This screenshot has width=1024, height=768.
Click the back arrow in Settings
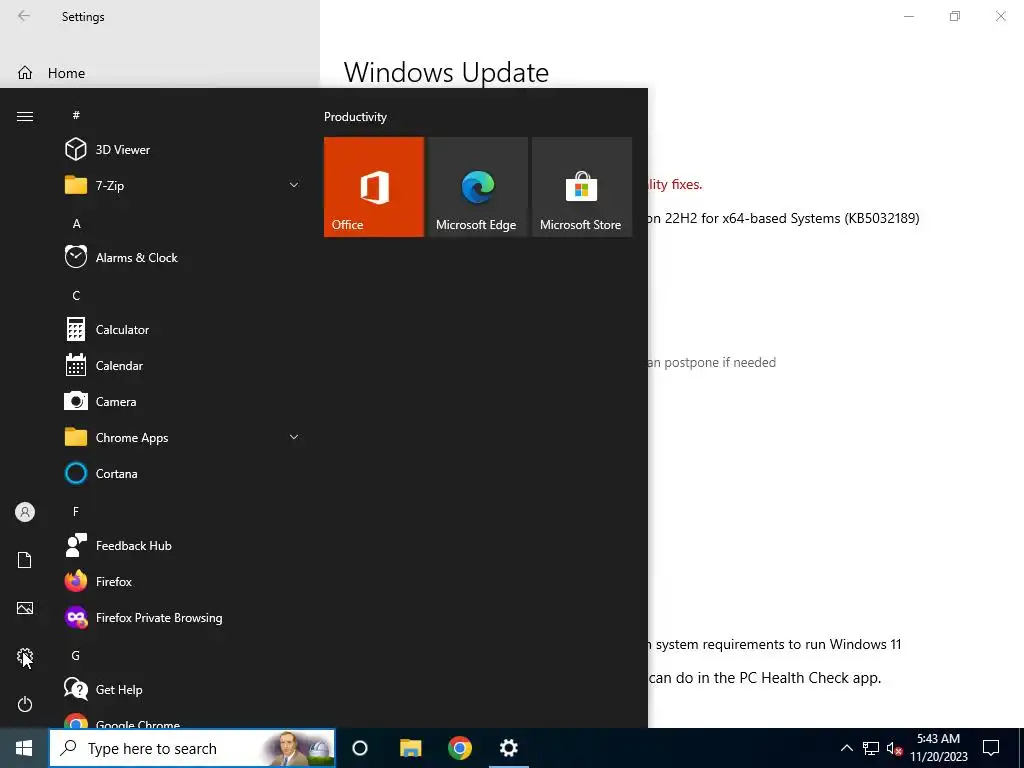pos(24,16)
